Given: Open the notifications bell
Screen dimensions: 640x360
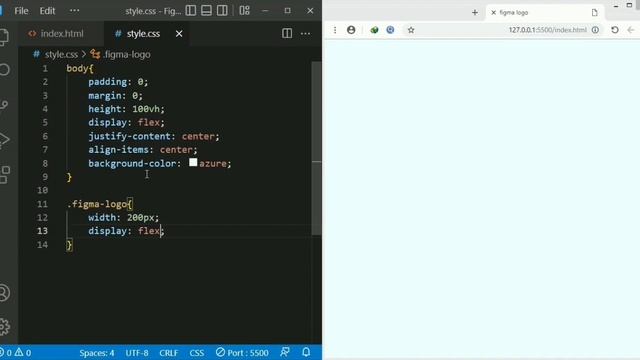Looking at the screenshot, I should [306, 352].
